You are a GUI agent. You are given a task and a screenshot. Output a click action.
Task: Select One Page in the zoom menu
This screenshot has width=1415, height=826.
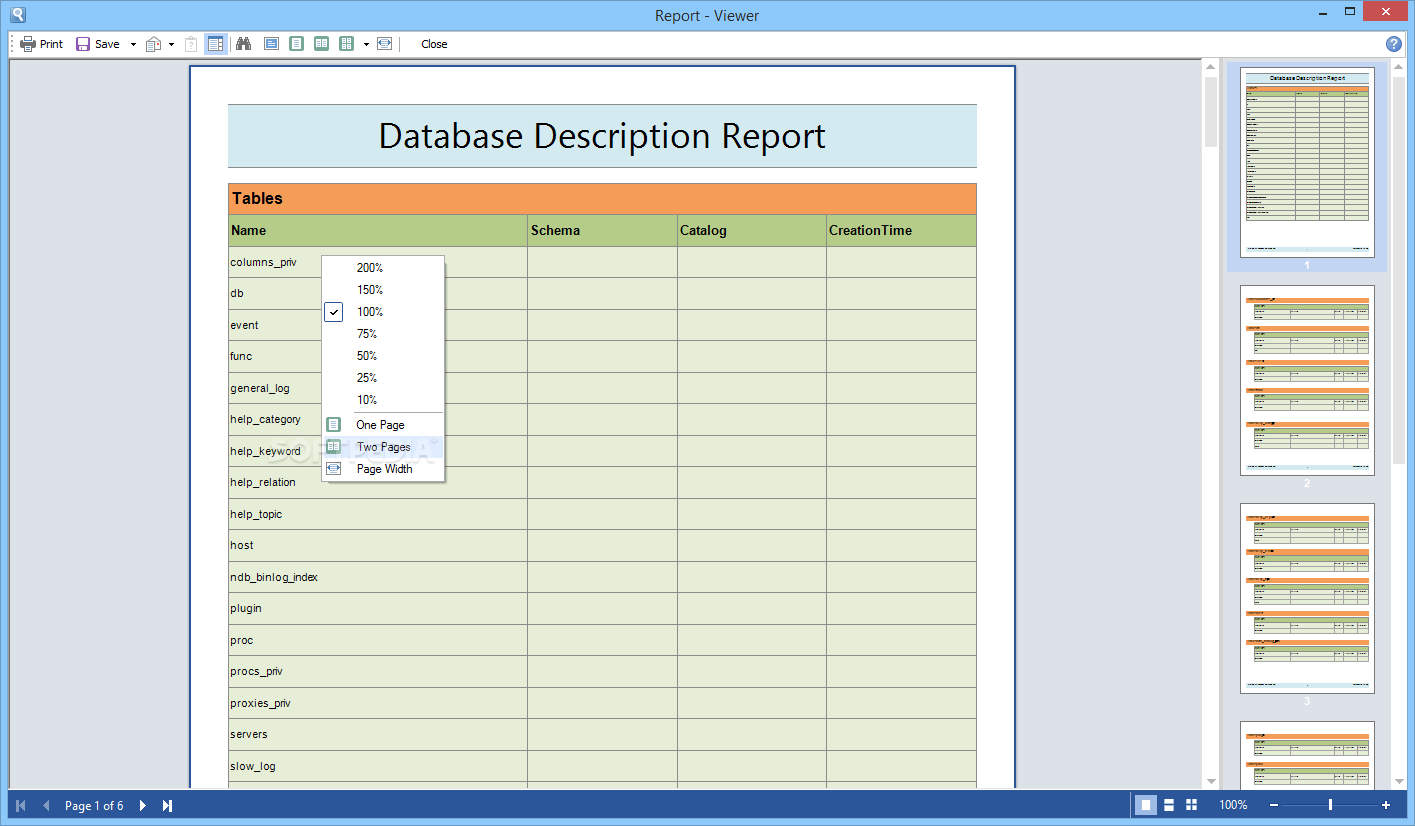click(383, 425)
